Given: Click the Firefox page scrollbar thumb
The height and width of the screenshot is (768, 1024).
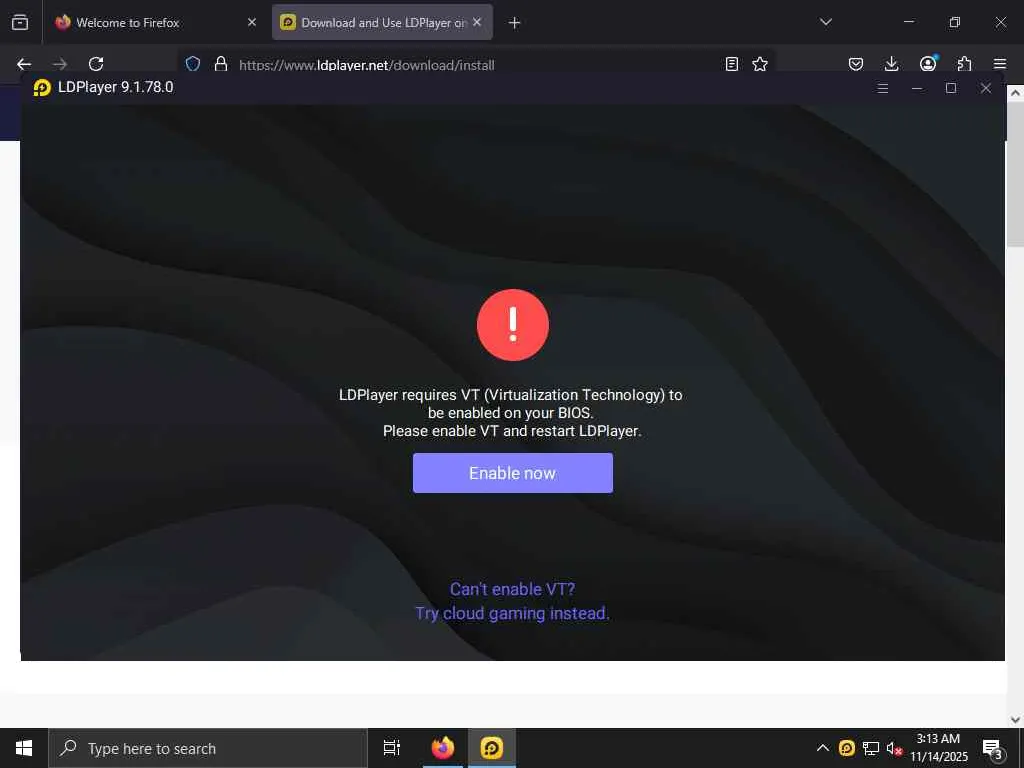Looking at the screenshot, I should [1015, 175].
